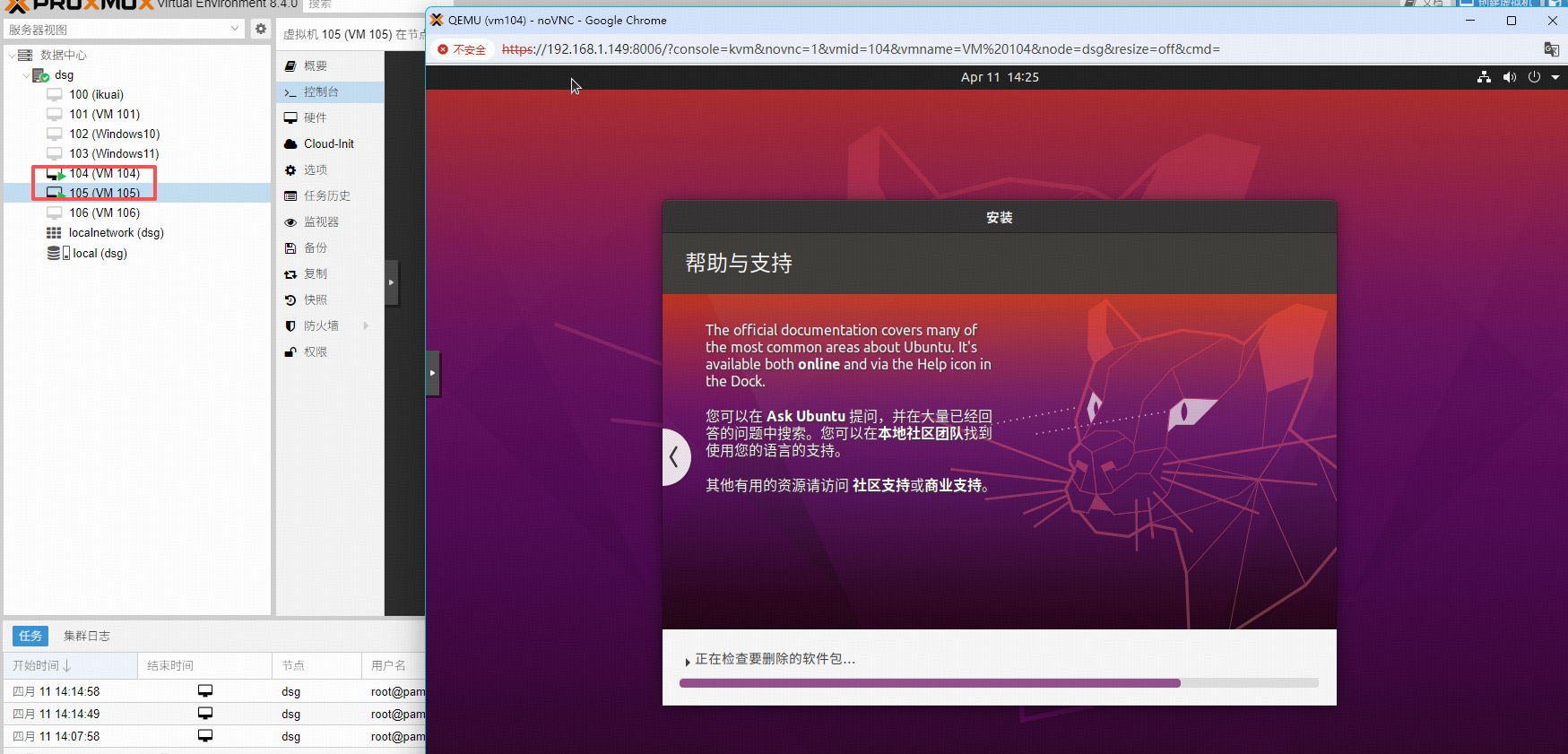Open the 概要 summary panel
Screen dimensions: 1568x754
330,66
